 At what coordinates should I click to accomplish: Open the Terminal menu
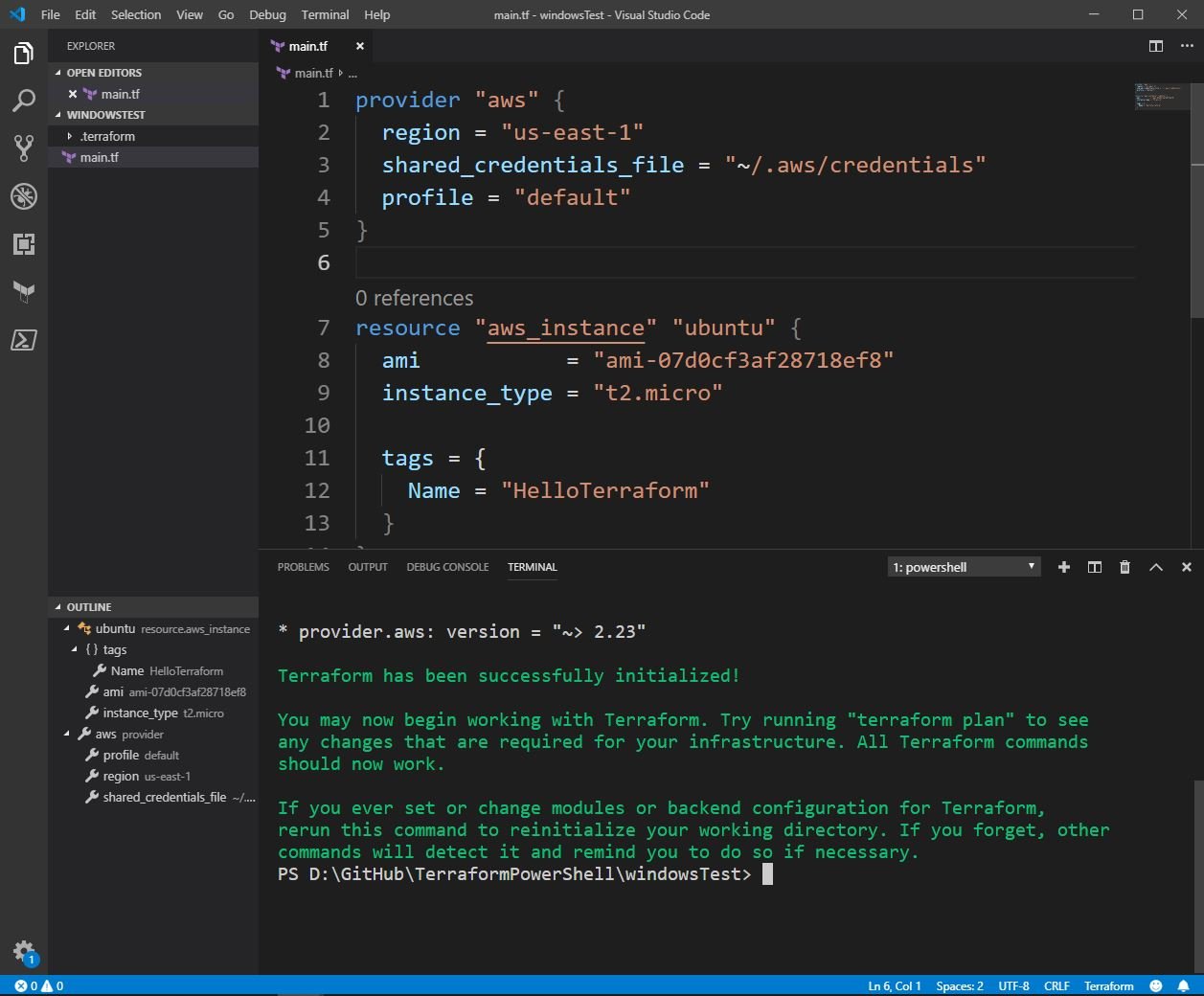(x=325, y=14)
